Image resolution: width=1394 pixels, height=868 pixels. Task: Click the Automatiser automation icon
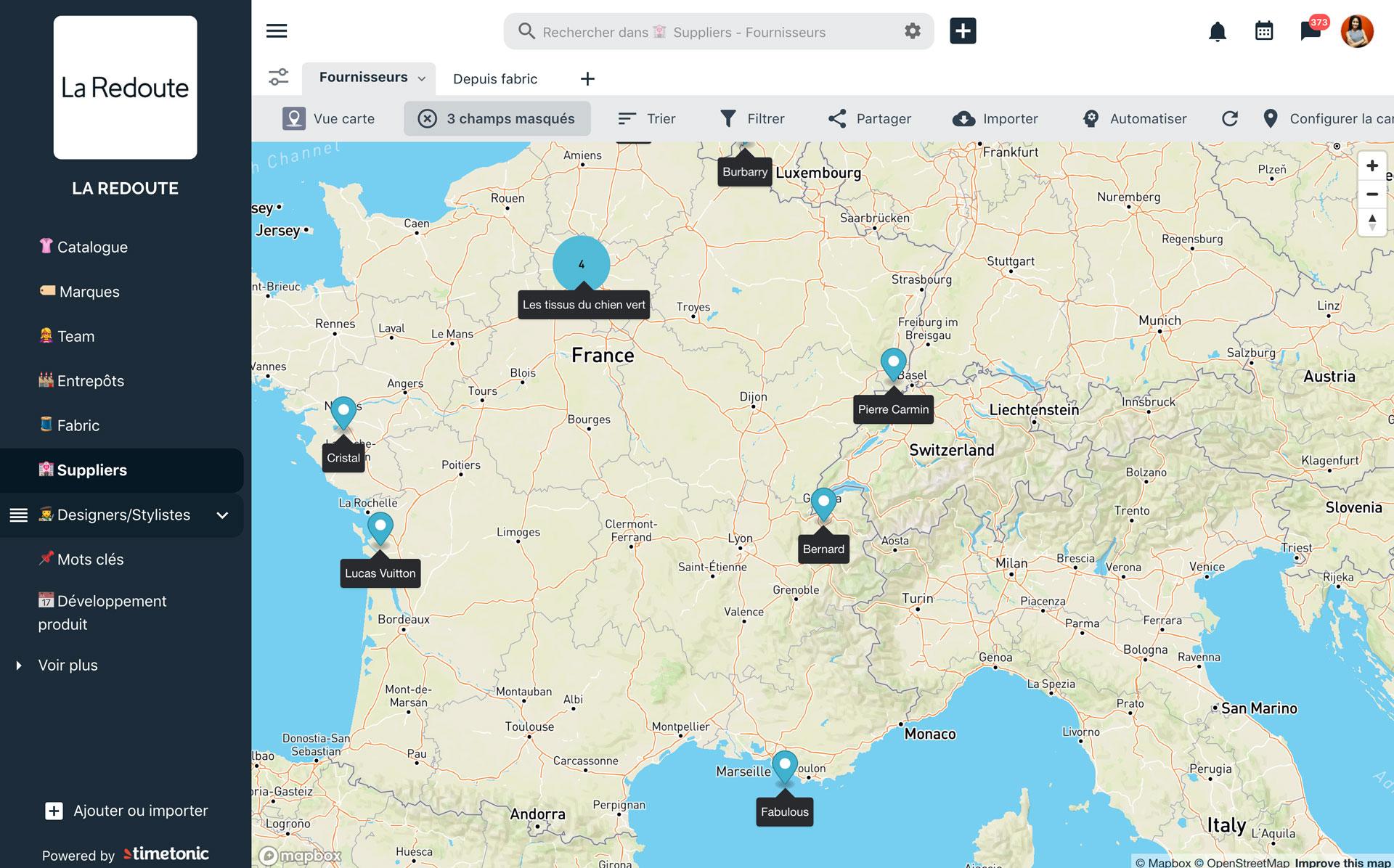click(x=1090, y=118)
